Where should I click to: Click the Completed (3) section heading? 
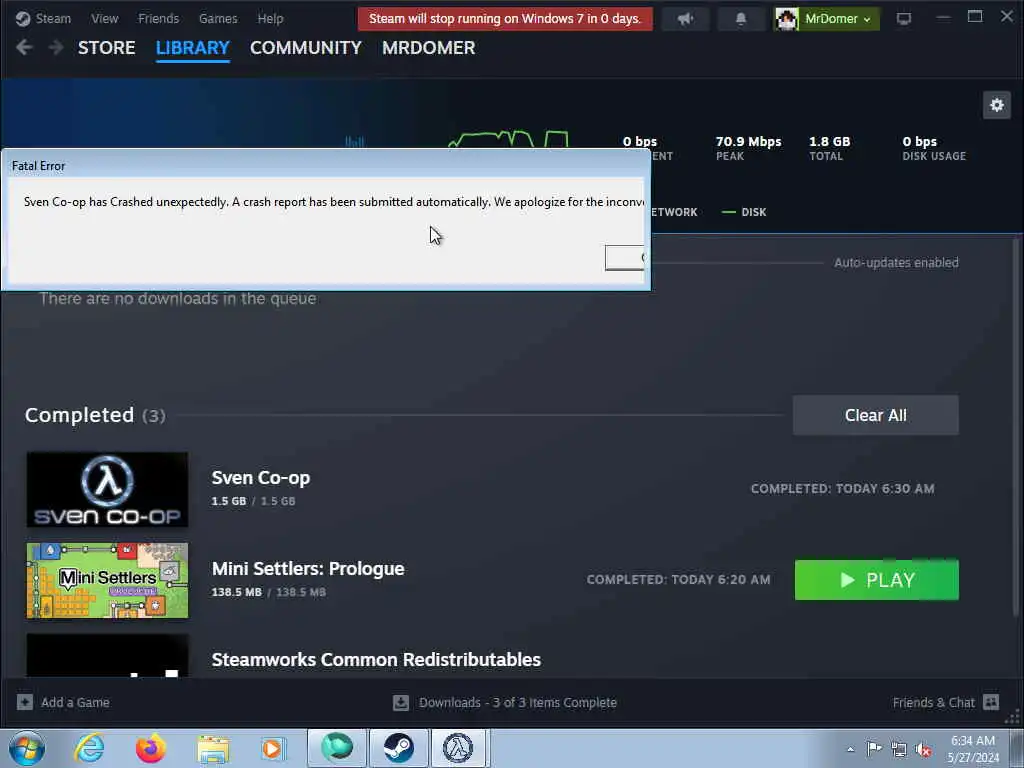pyautogui.click(x=95, y=415)
